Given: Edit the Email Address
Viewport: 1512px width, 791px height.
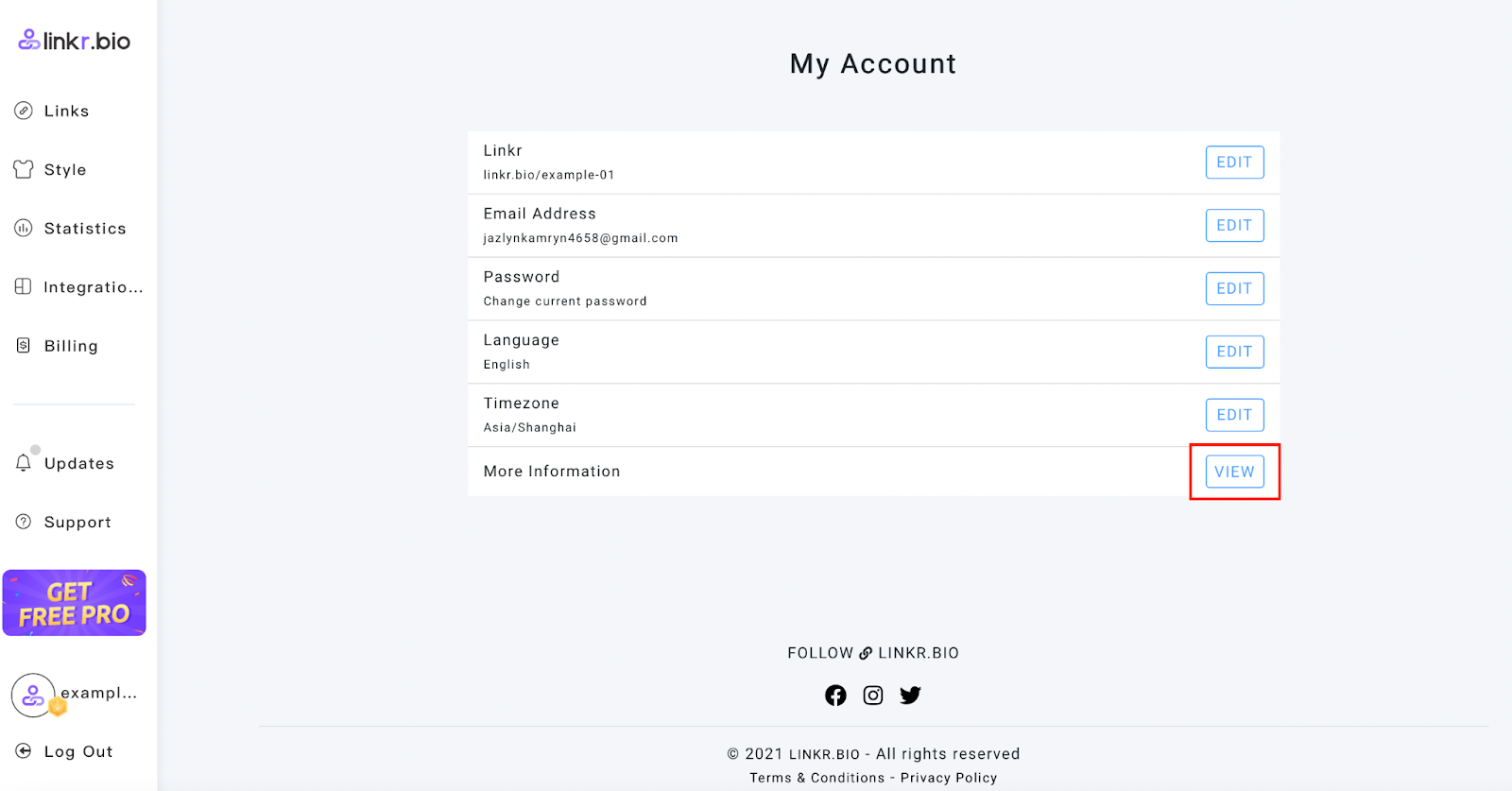Looking at the screenshot, I should click(x=1234, y=226).
